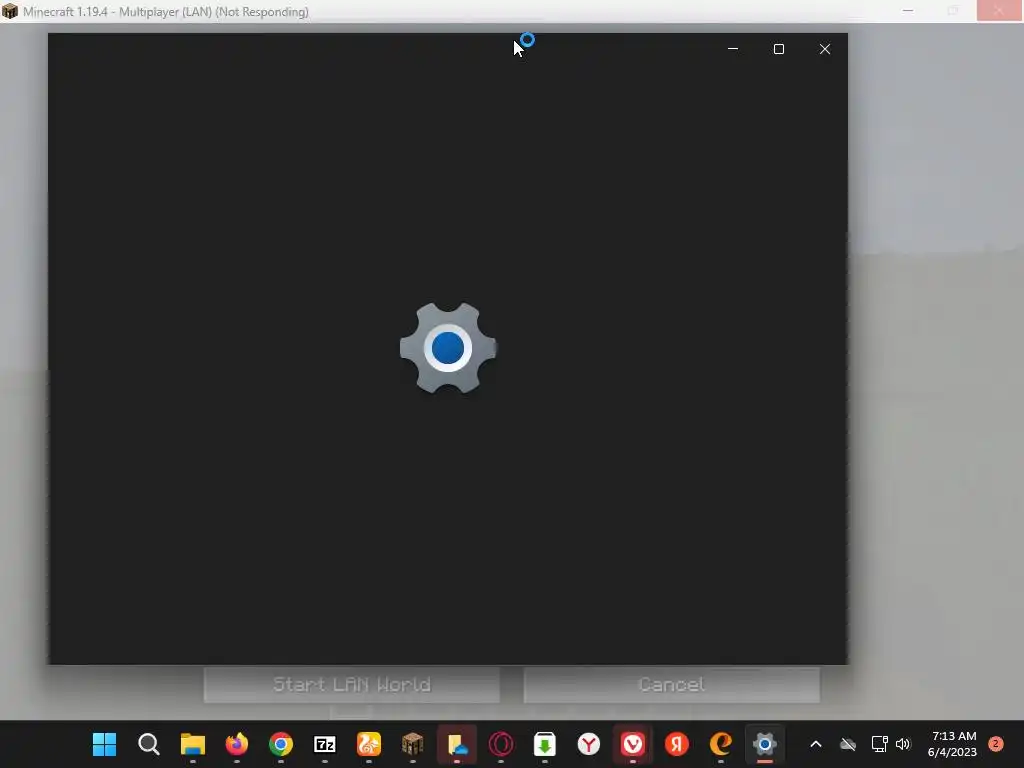Image resolution: width=1024 pixels, height=768 pixels.
Task: Launch Firefox from the taskbar
Action: tap(236, 744)
